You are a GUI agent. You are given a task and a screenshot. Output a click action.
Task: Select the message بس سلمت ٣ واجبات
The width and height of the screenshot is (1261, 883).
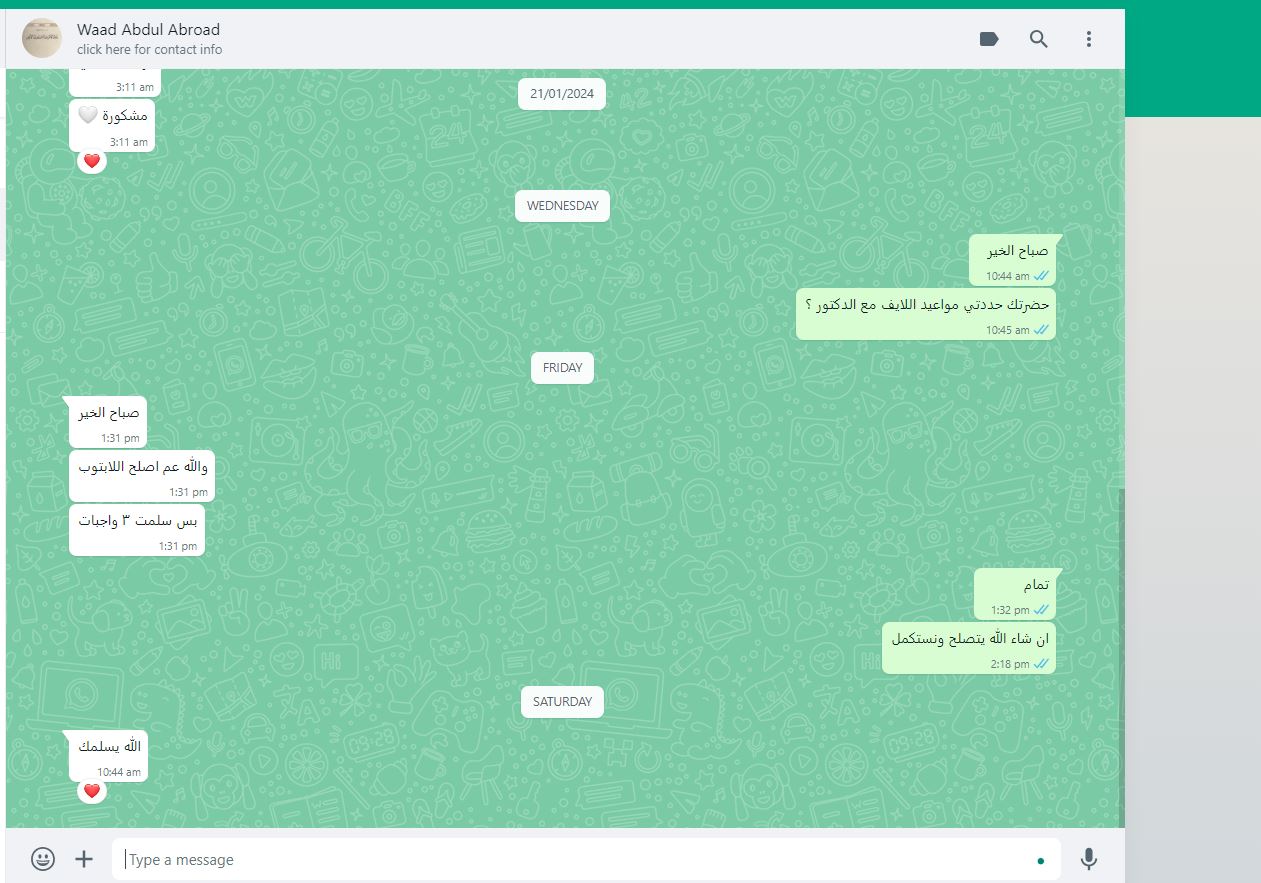[x=137, y=530]
